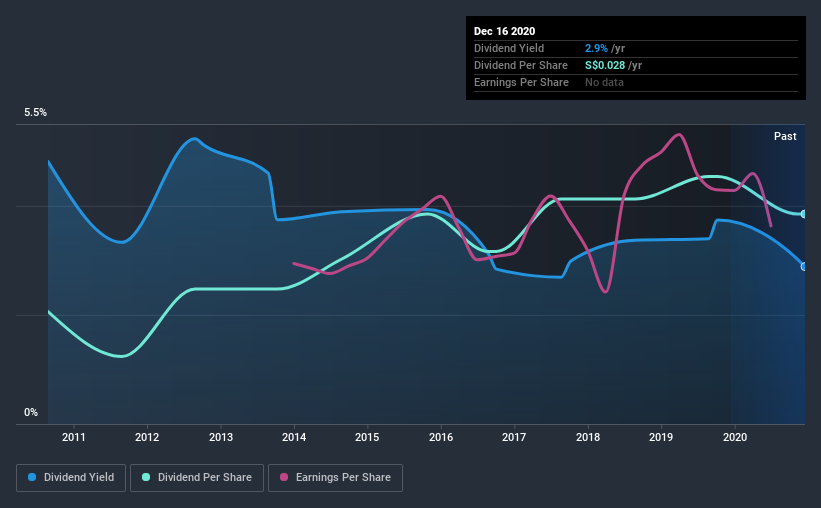Select the 2014 tick on the x-axis
This screenshot has width=821, height=508.
pos(294,437)
